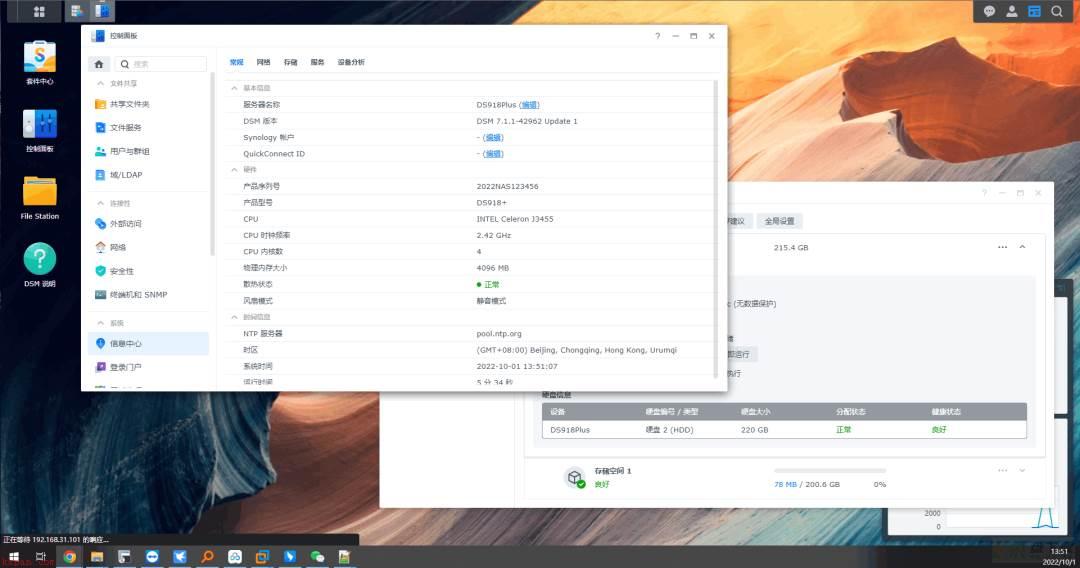This screenshot has height=568, width=1080.
Task: Switch to the 常规 tab
Action: (x=237, y=62)
